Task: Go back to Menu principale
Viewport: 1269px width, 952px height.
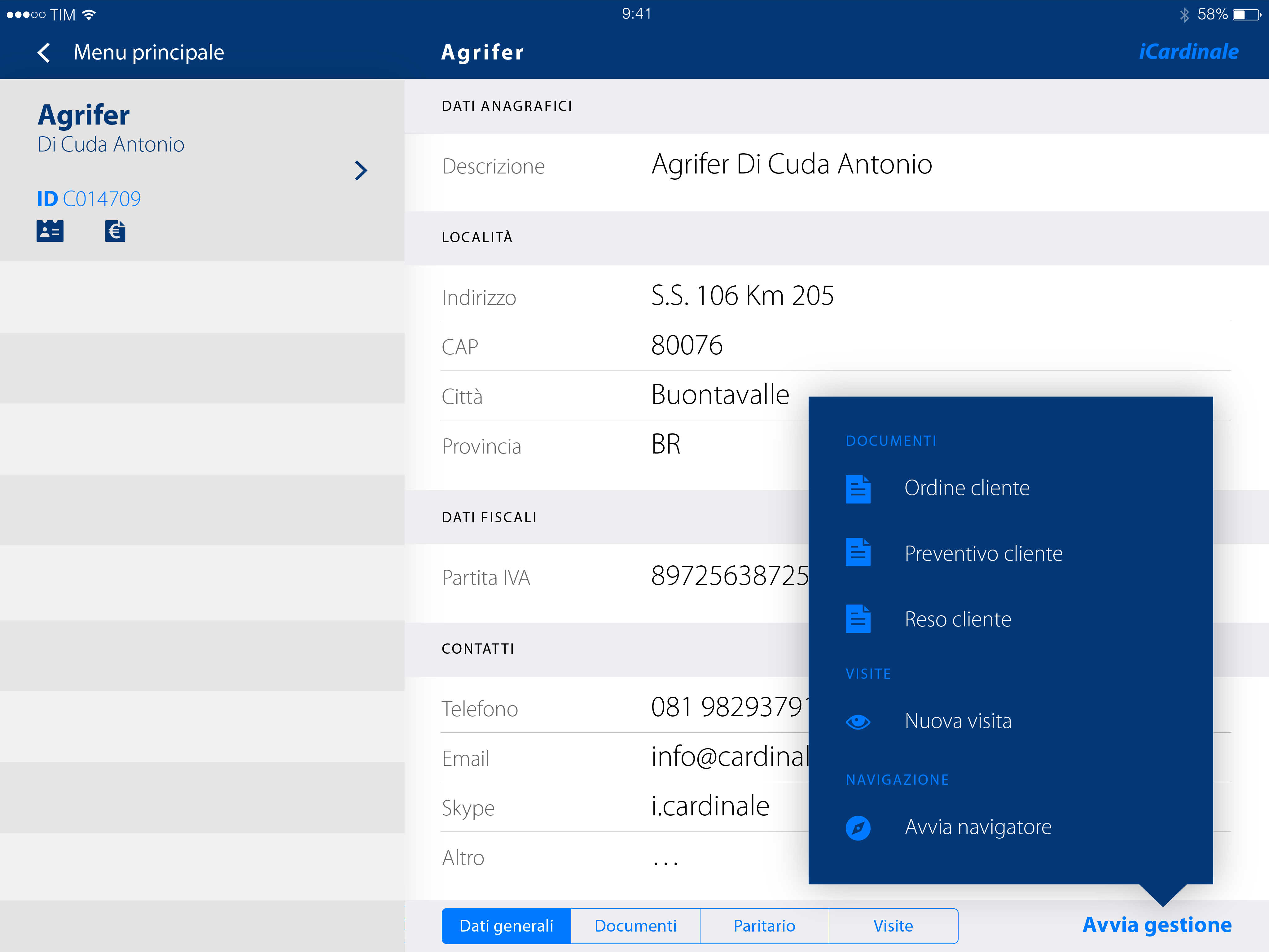Action: tap(149, 53)
